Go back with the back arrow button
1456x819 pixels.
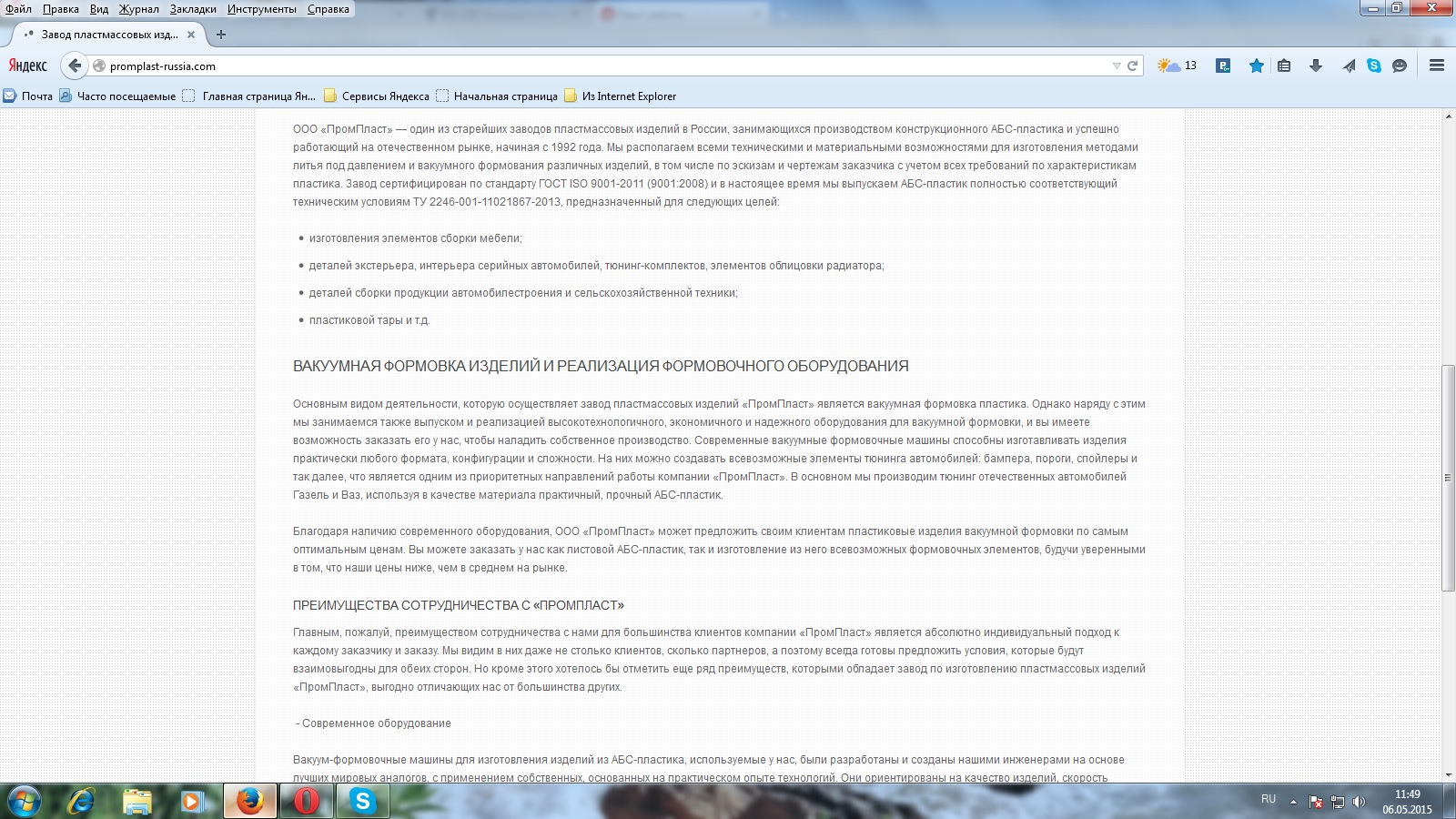75,66
